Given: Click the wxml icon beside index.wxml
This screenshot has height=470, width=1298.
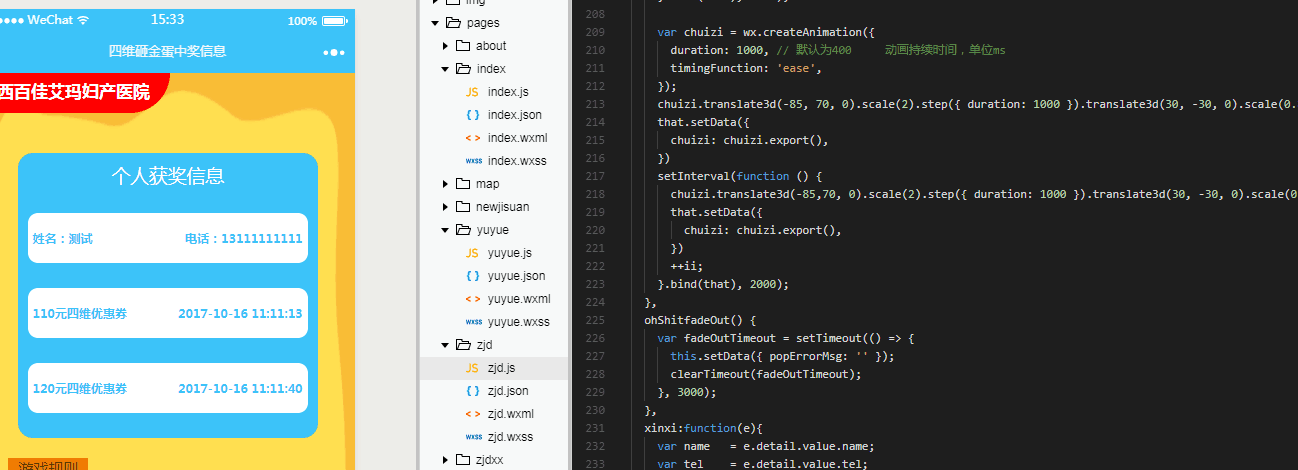Looking at the screenshot, I should click(x=472, y=138).
